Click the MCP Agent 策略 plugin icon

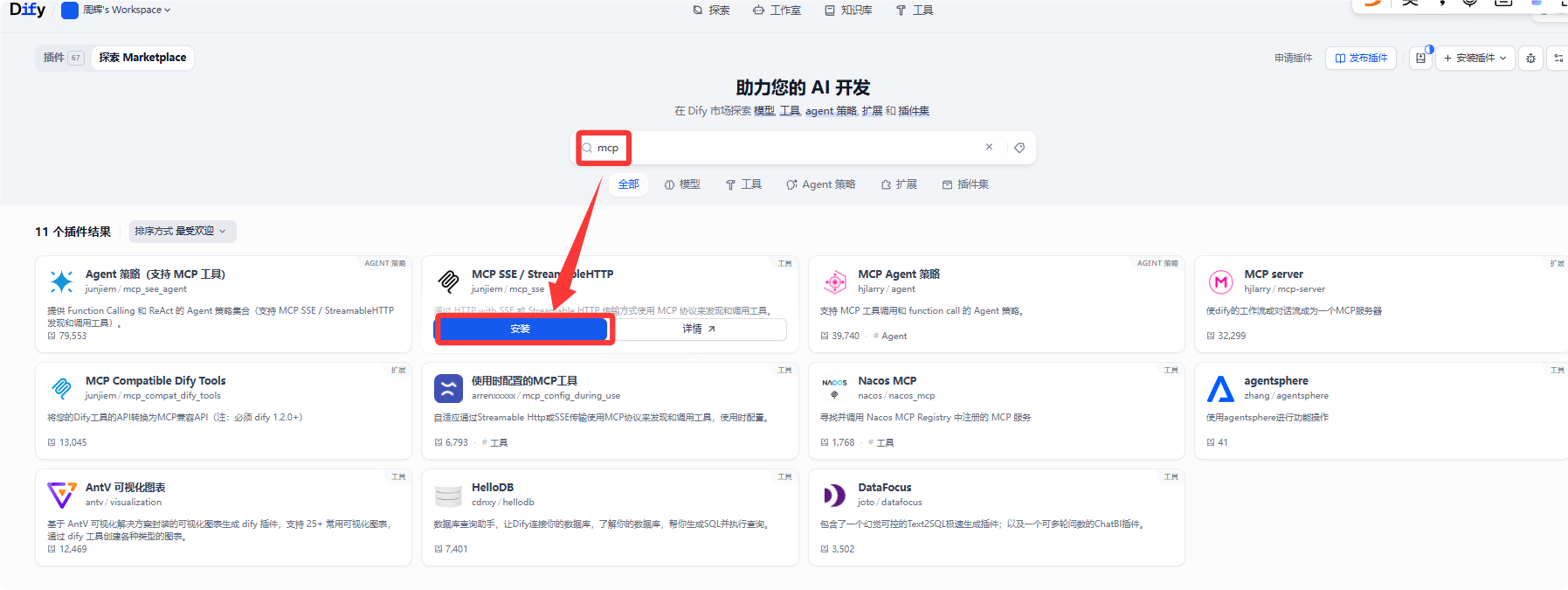(835, 281)
